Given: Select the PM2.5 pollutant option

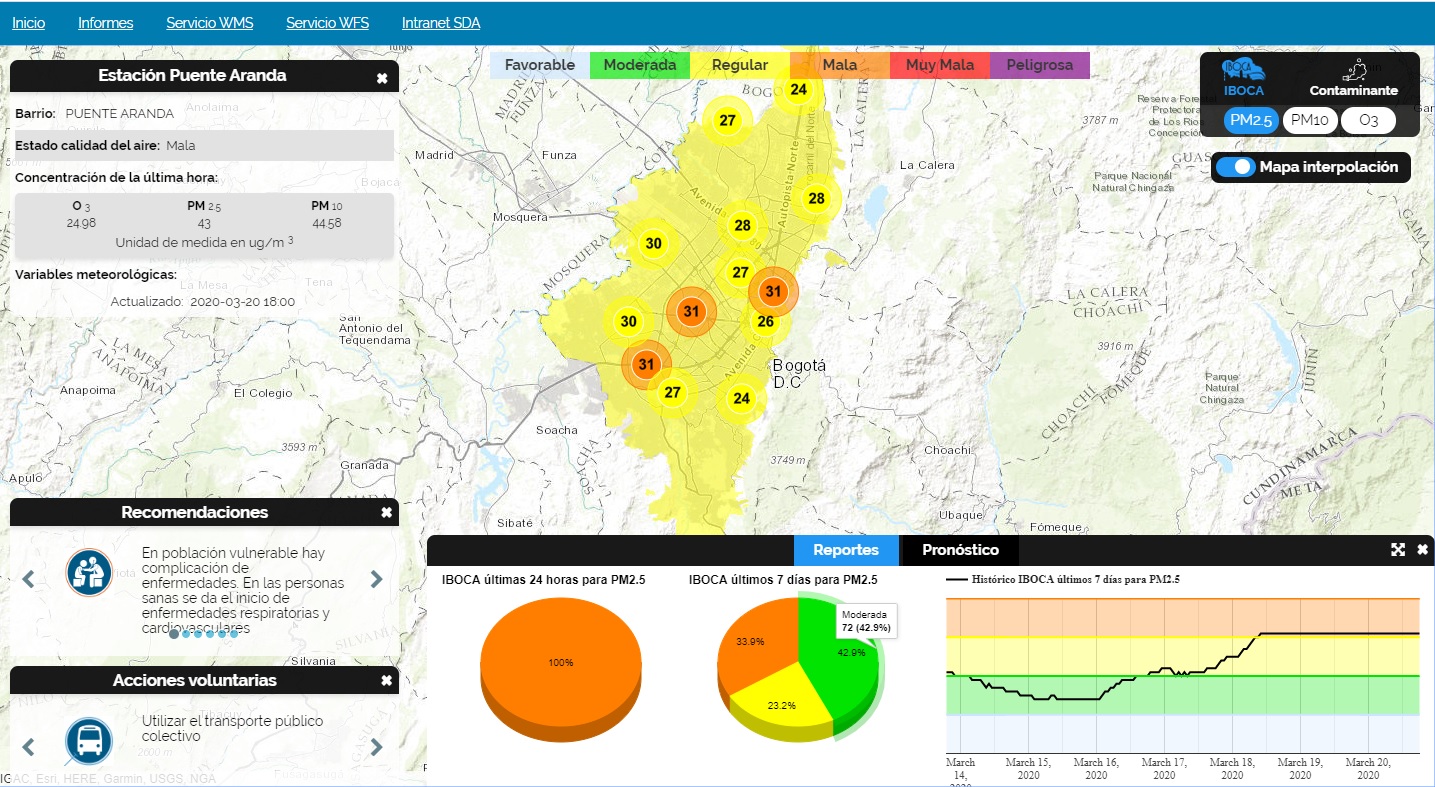Looking at the screenshot, I should [1251, 121].
